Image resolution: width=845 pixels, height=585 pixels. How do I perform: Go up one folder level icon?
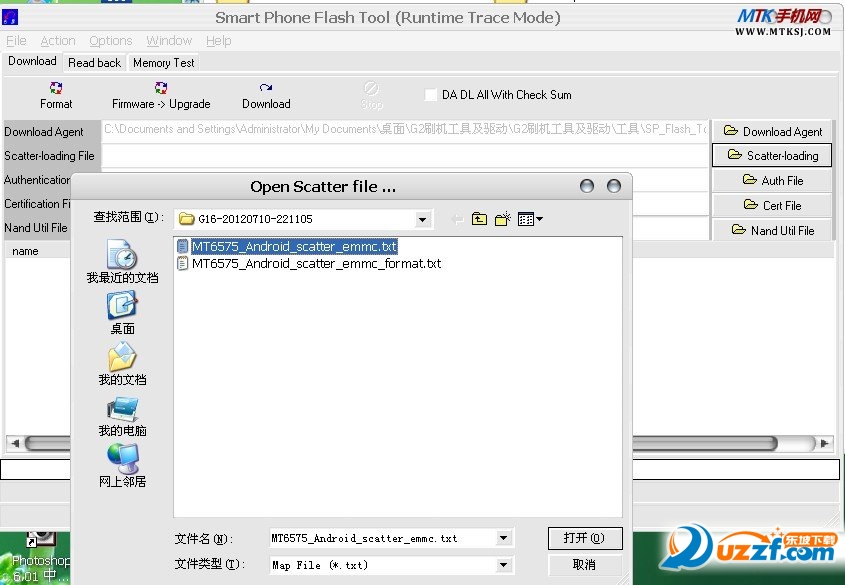[479, 219]
